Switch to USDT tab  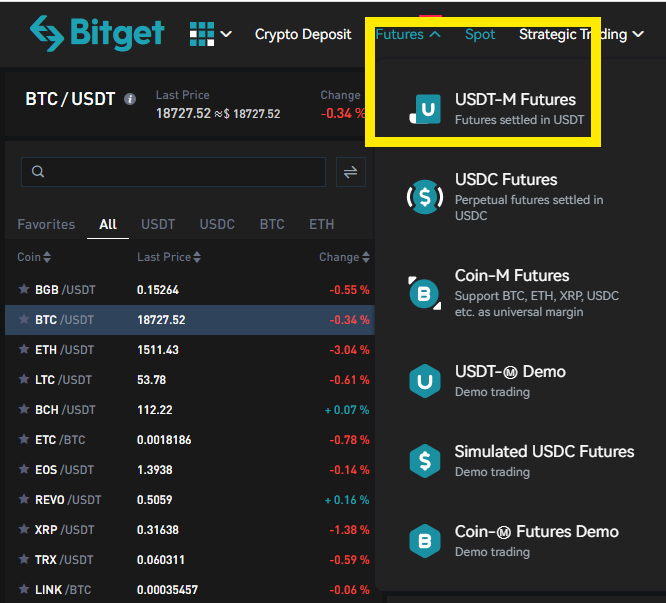pyautogui.click(x=158, y=224)
